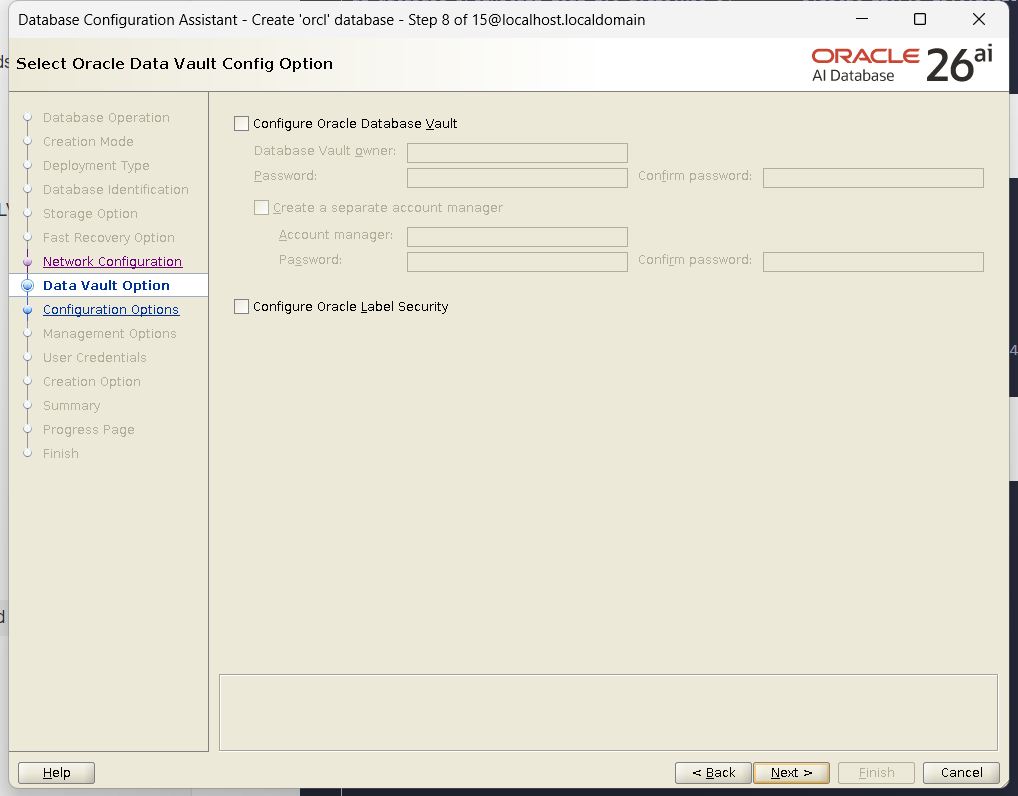Click the disabled Finish button

(876, 773)
